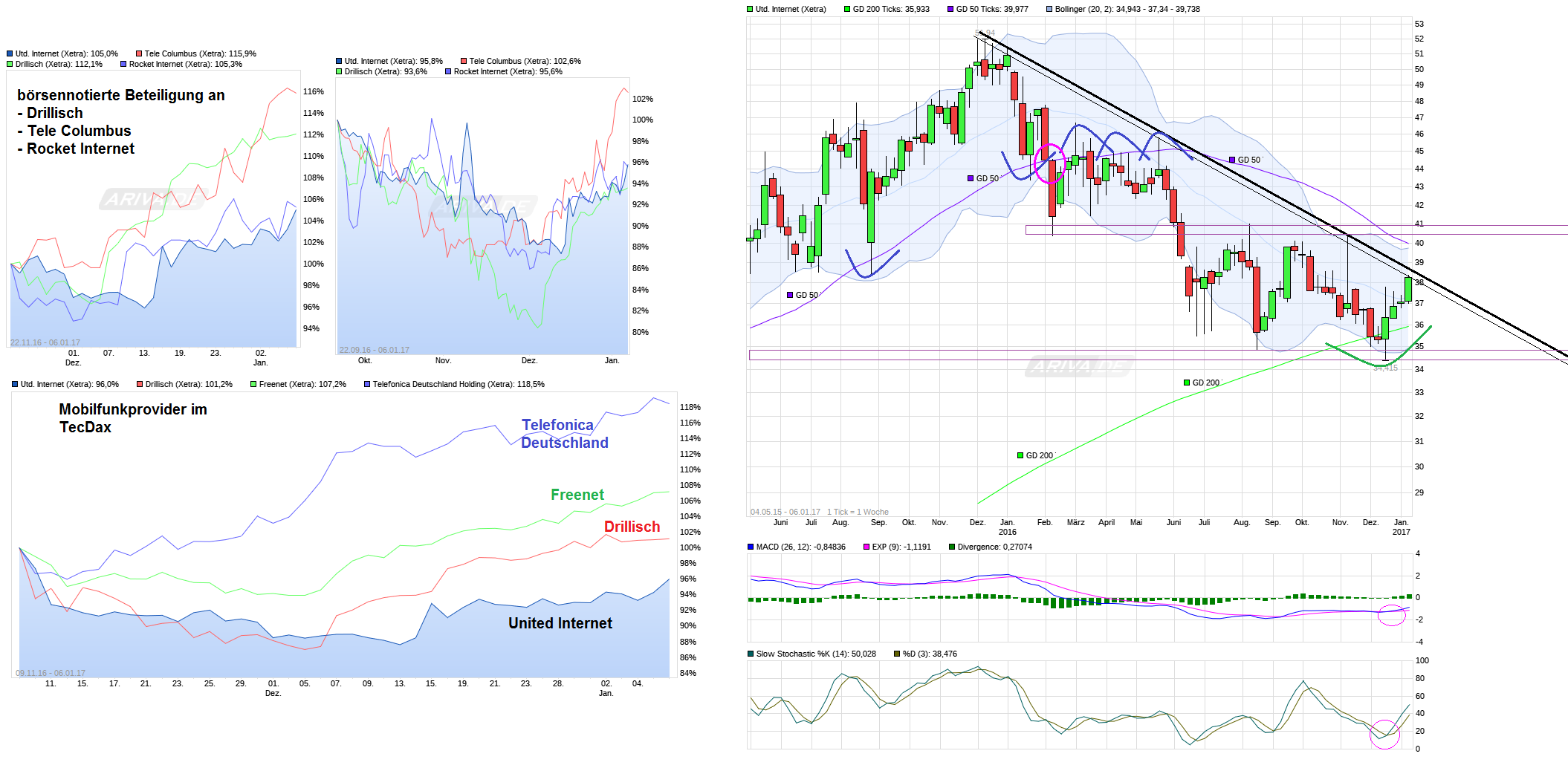
Task: Select the 'Slow Stochastic %K (14): 50,028' legend
Action: tap(816, 654)
